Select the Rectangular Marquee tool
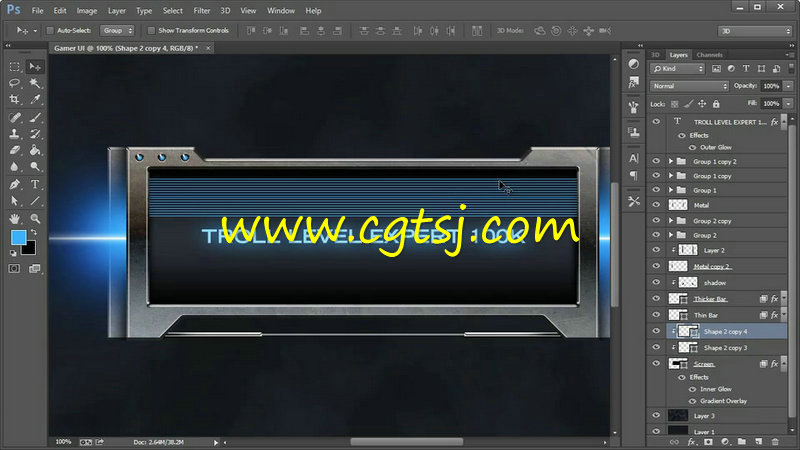Image resolution: width=800 pixels, height=450 pixels. [14, 67]
